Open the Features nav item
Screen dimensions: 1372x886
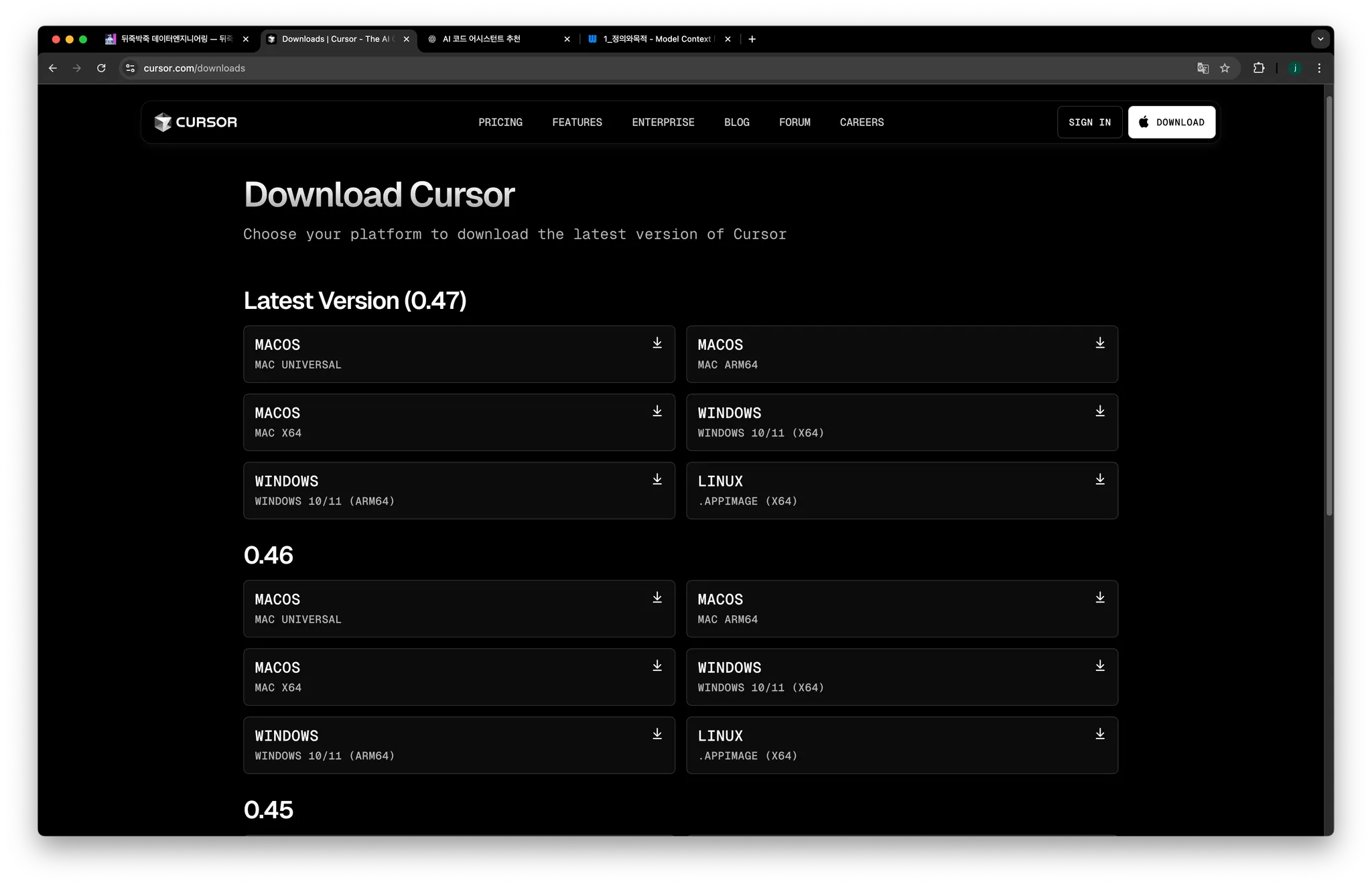click(577, 122)
